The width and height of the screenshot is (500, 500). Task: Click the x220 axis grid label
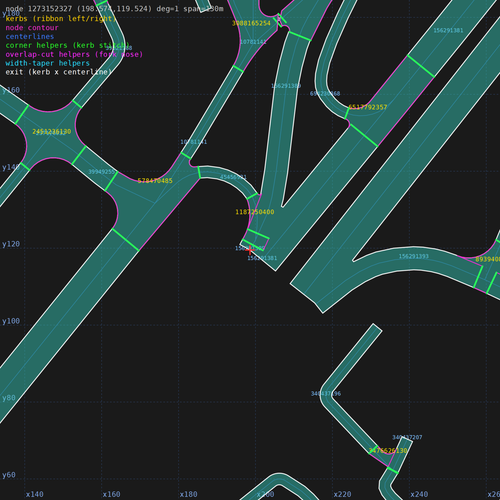coord(342,494)
